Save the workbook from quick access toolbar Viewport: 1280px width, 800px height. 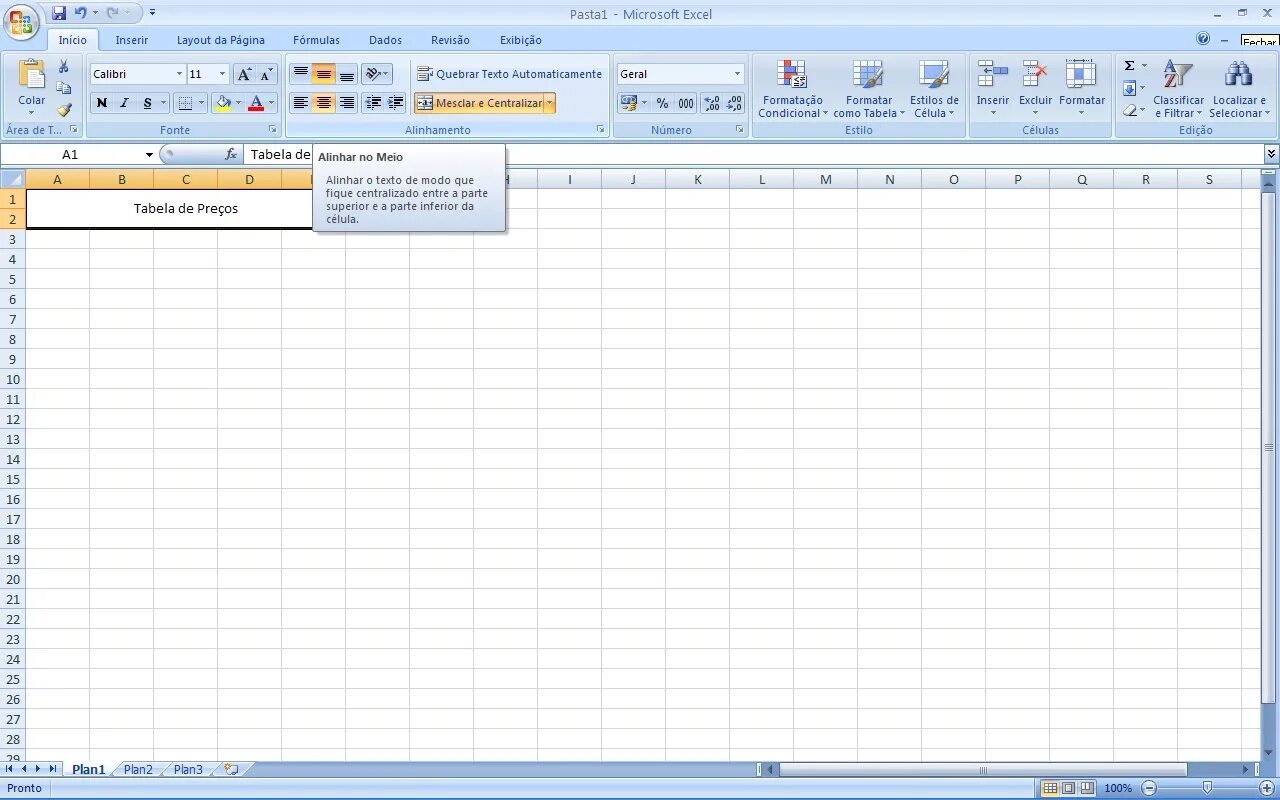point(59,13)
